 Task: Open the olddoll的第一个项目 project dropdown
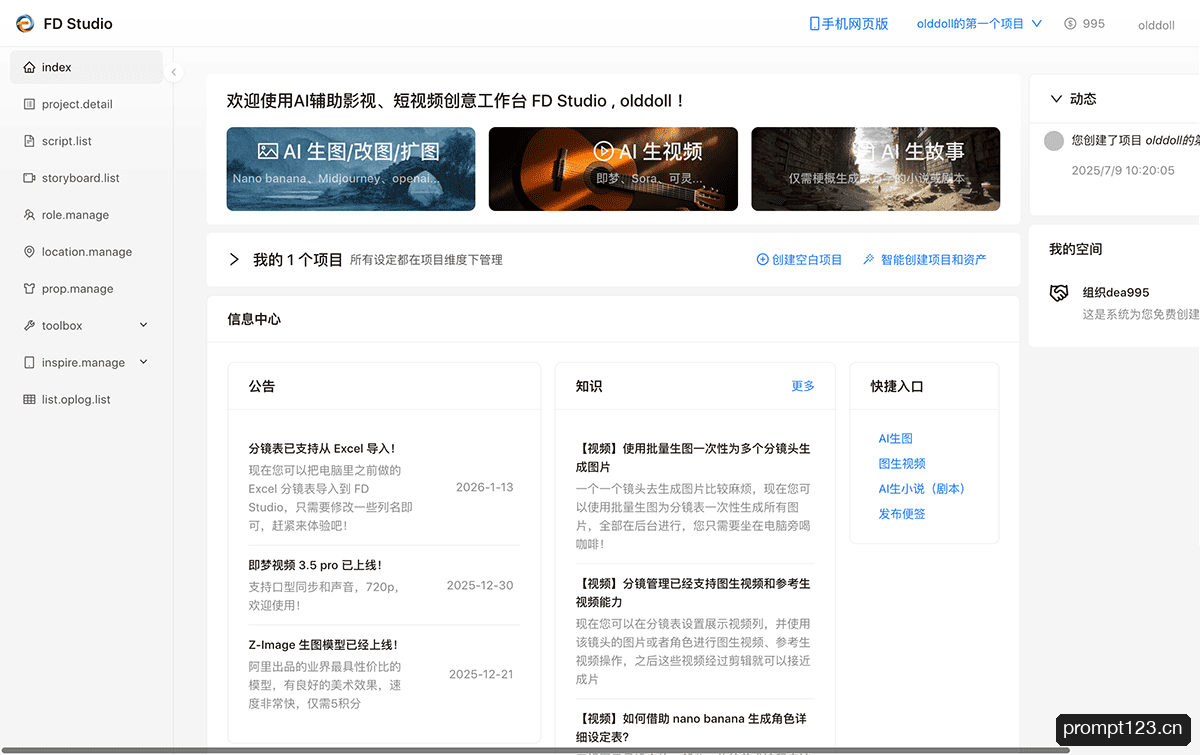click(979, 24)
